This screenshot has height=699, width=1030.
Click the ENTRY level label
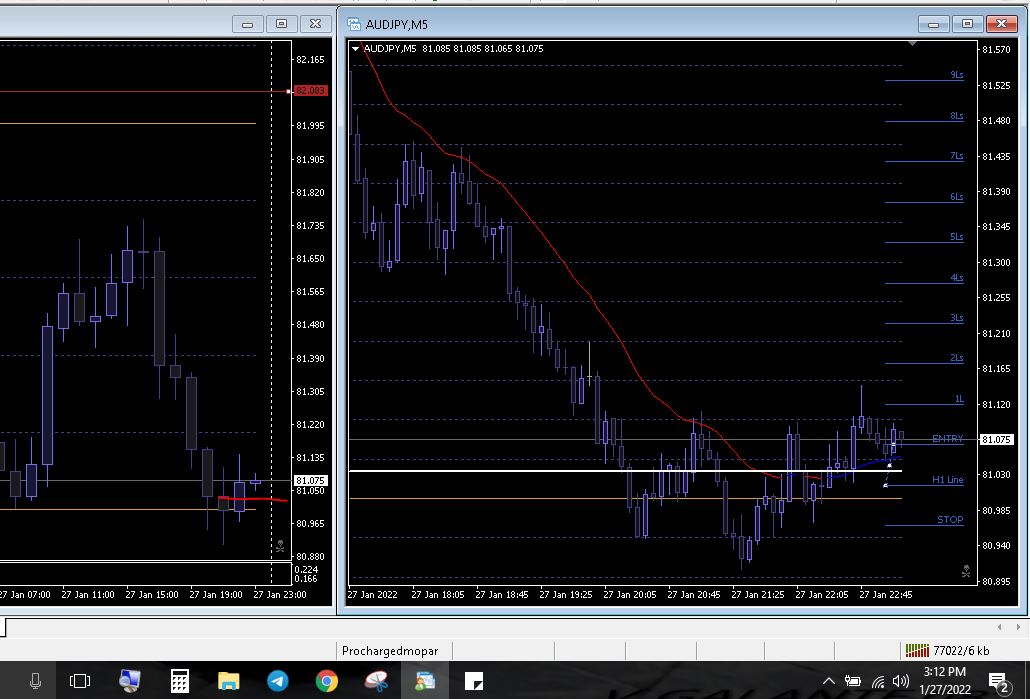click(x=947, y=439)
